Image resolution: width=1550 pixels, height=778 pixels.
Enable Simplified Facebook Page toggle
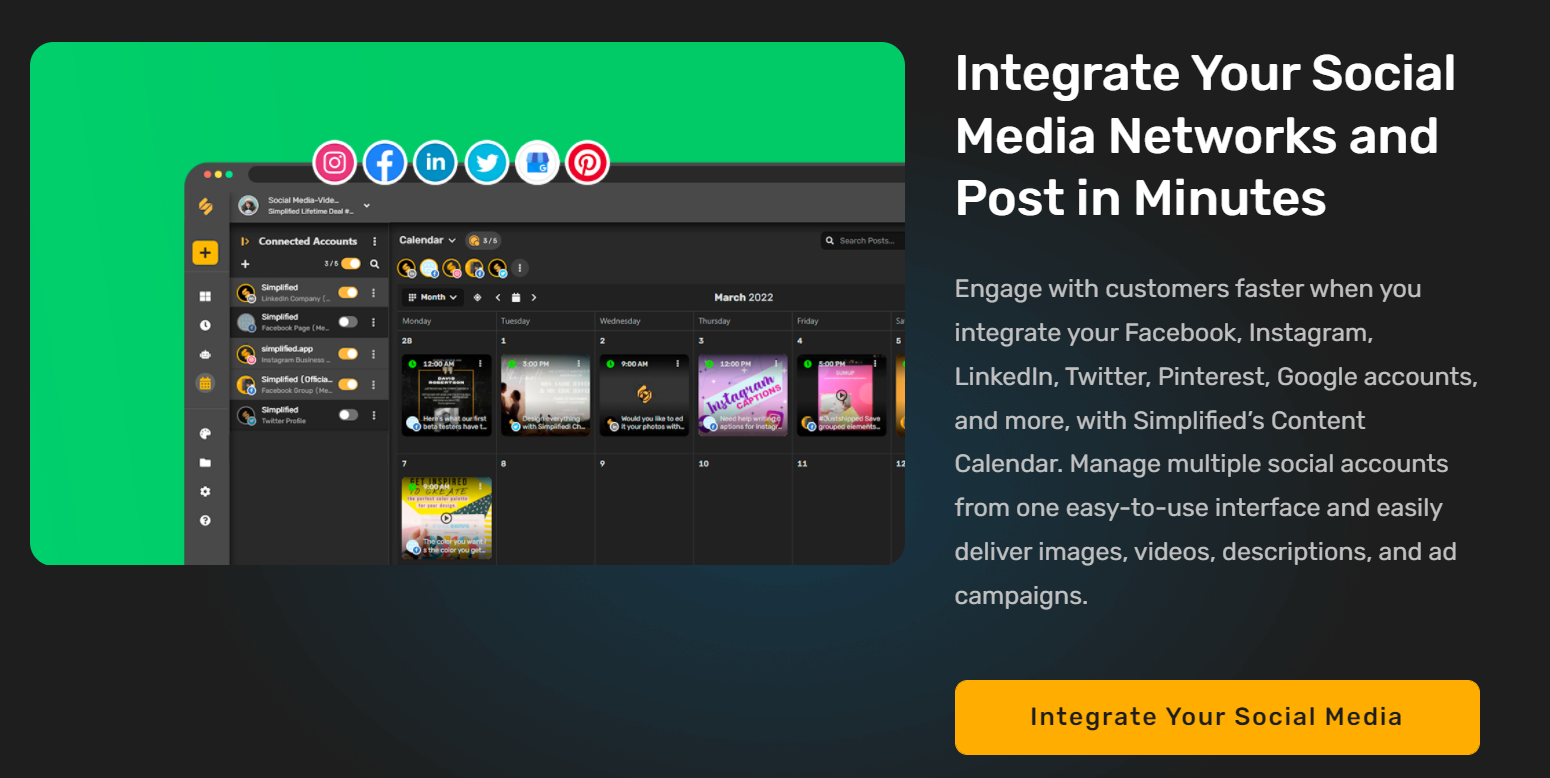(348, 322)
